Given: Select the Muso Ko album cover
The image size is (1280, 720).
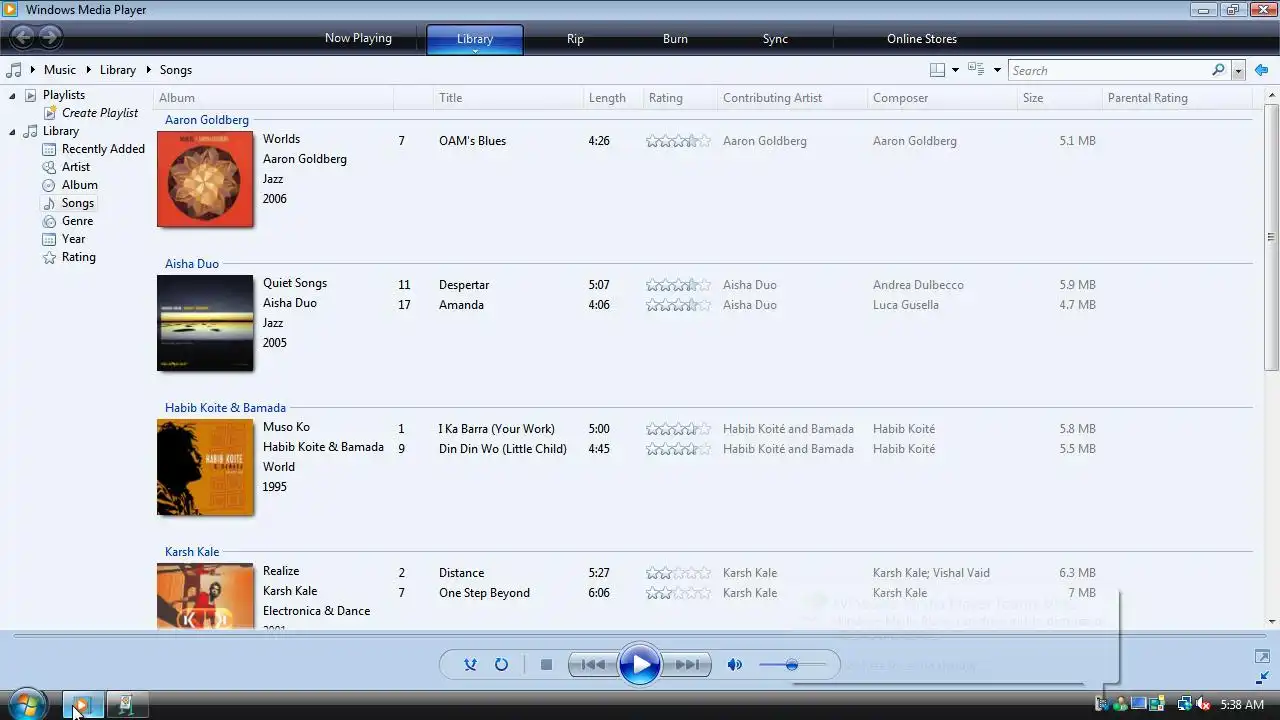Looking at the screenshot, I should (x=205, y=467).
